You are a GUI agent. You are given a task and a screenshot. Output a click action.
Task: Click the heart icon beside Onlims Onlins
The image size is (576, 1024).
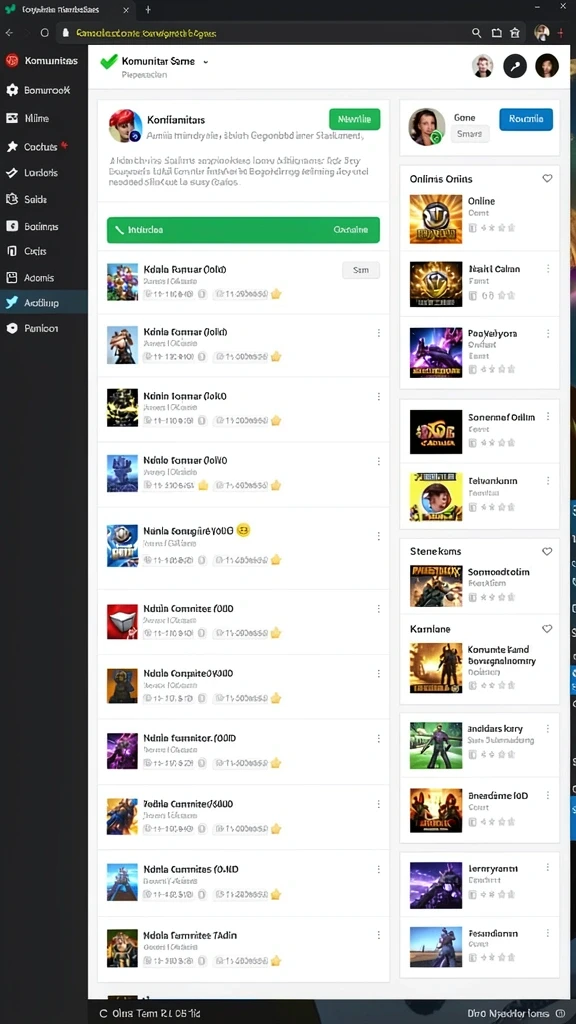click(x=547, y=178)
